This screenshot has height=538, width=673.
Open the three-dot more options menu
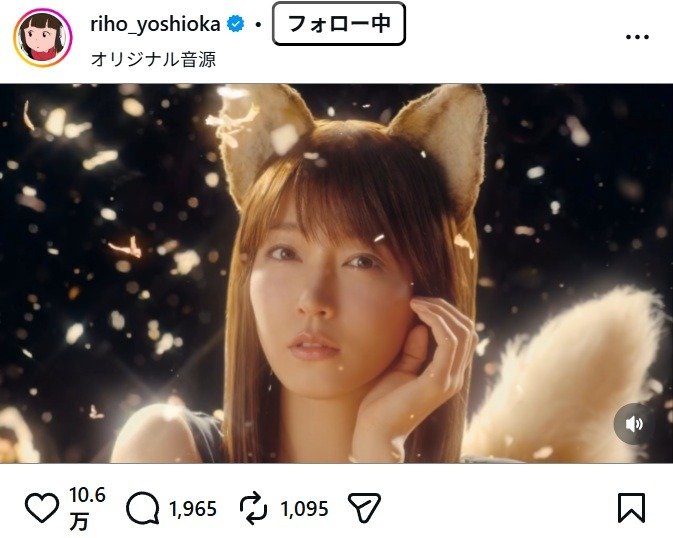point(637,37)
